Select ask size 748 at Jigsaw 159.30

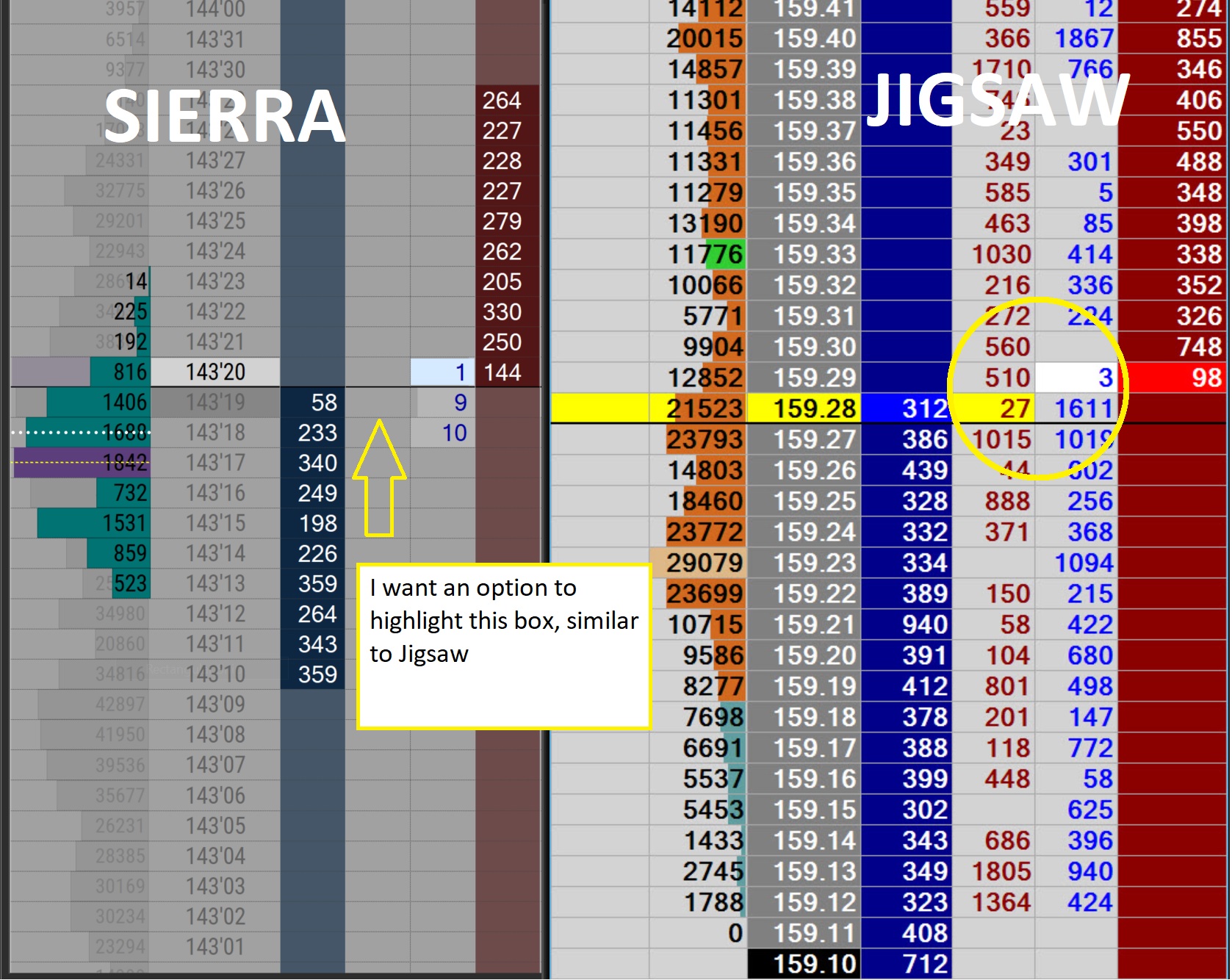[1172, 347]
